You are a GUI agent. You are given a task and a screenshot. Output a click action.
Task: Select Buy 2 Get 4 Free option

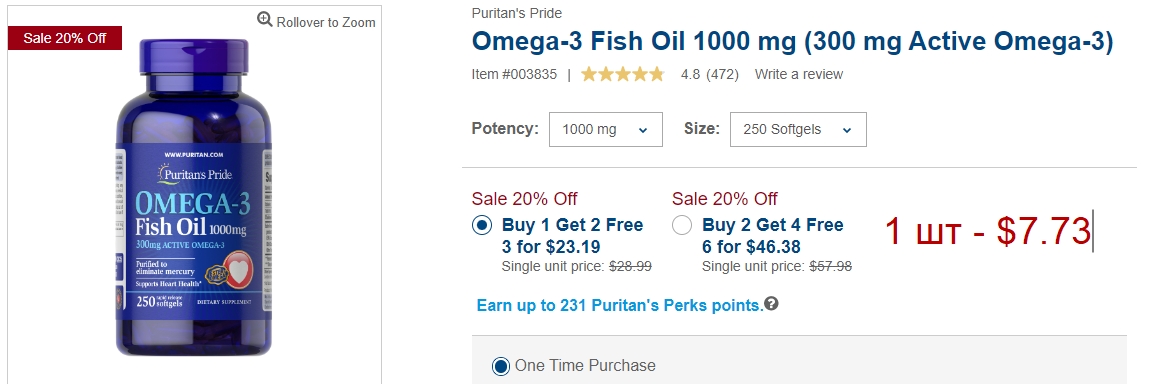[x=682, y=225]
